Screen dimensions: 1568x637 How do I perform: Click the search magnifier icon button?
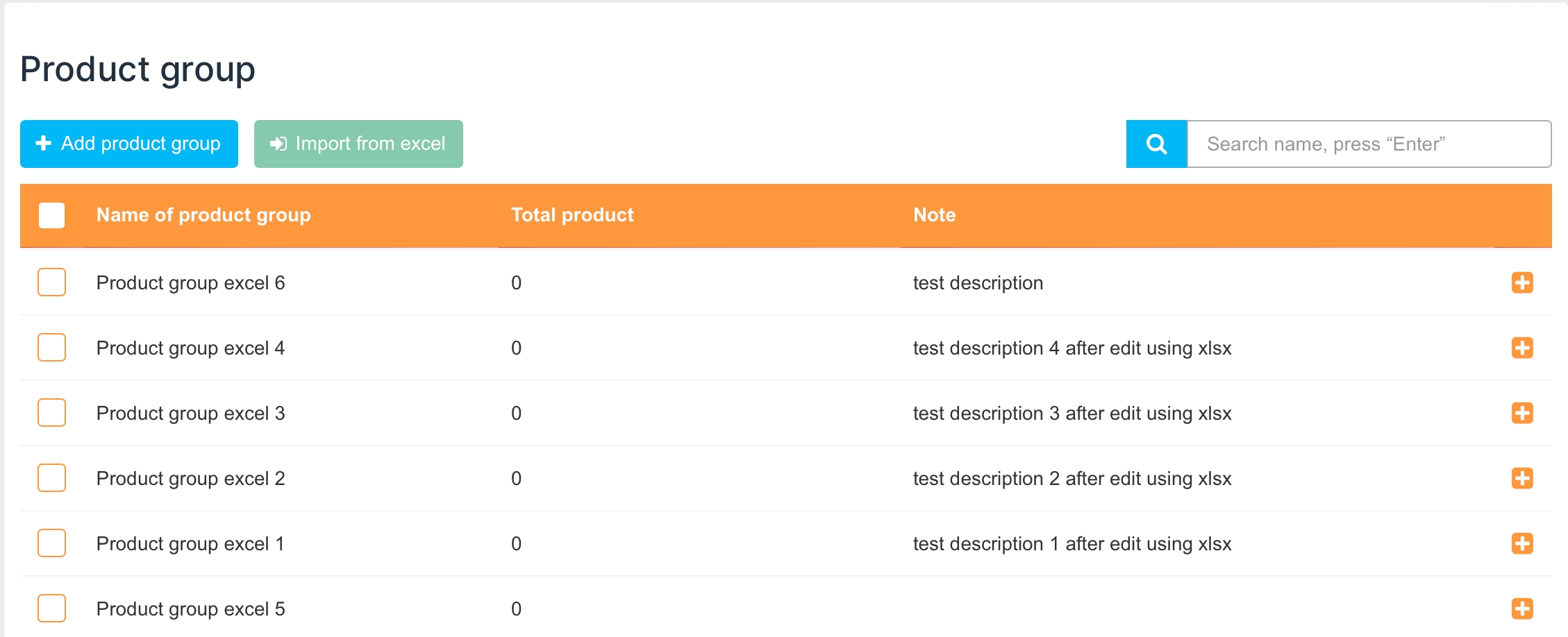pos(1156,144)
